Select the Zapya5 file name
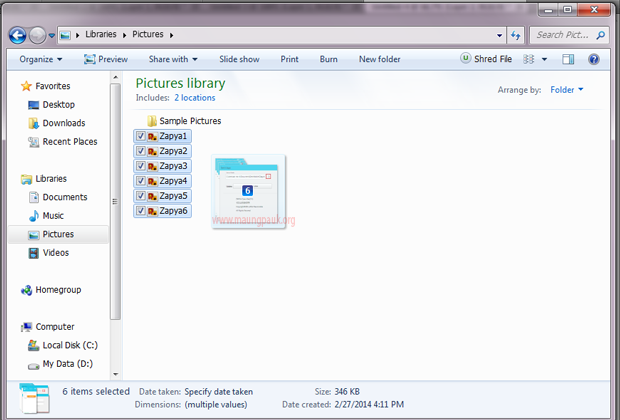The width and height of the screenshot is (620, 420). coord(173,196)
